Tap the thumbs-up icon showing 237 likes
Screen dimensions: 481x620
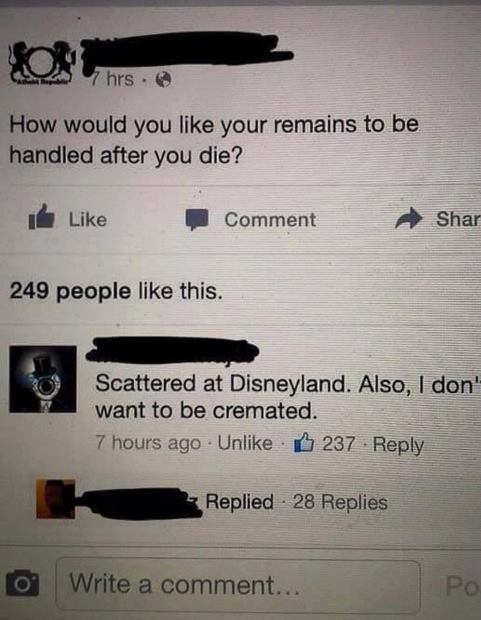click(x=303, y=443)
